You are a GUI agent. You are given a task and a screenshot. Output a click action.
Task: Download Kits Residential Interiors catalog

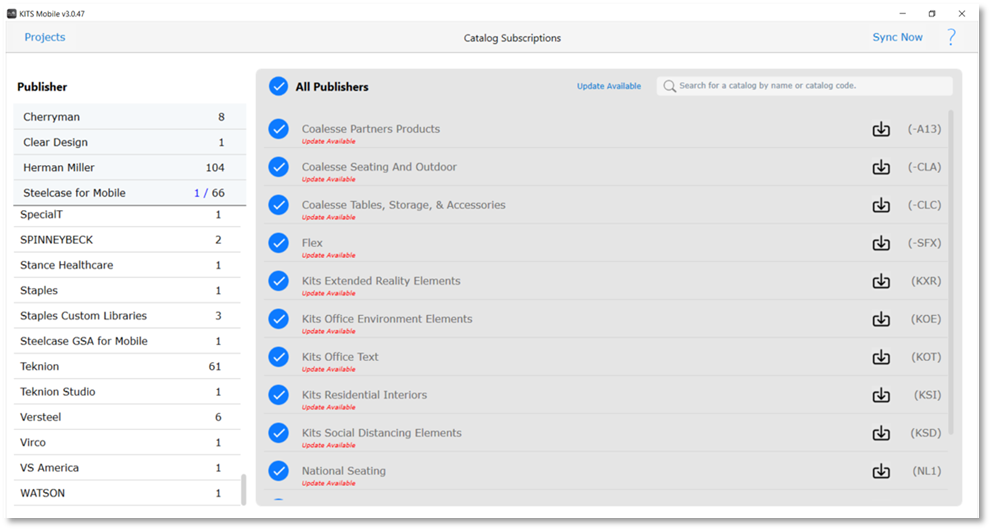click(x=881, y=395)
